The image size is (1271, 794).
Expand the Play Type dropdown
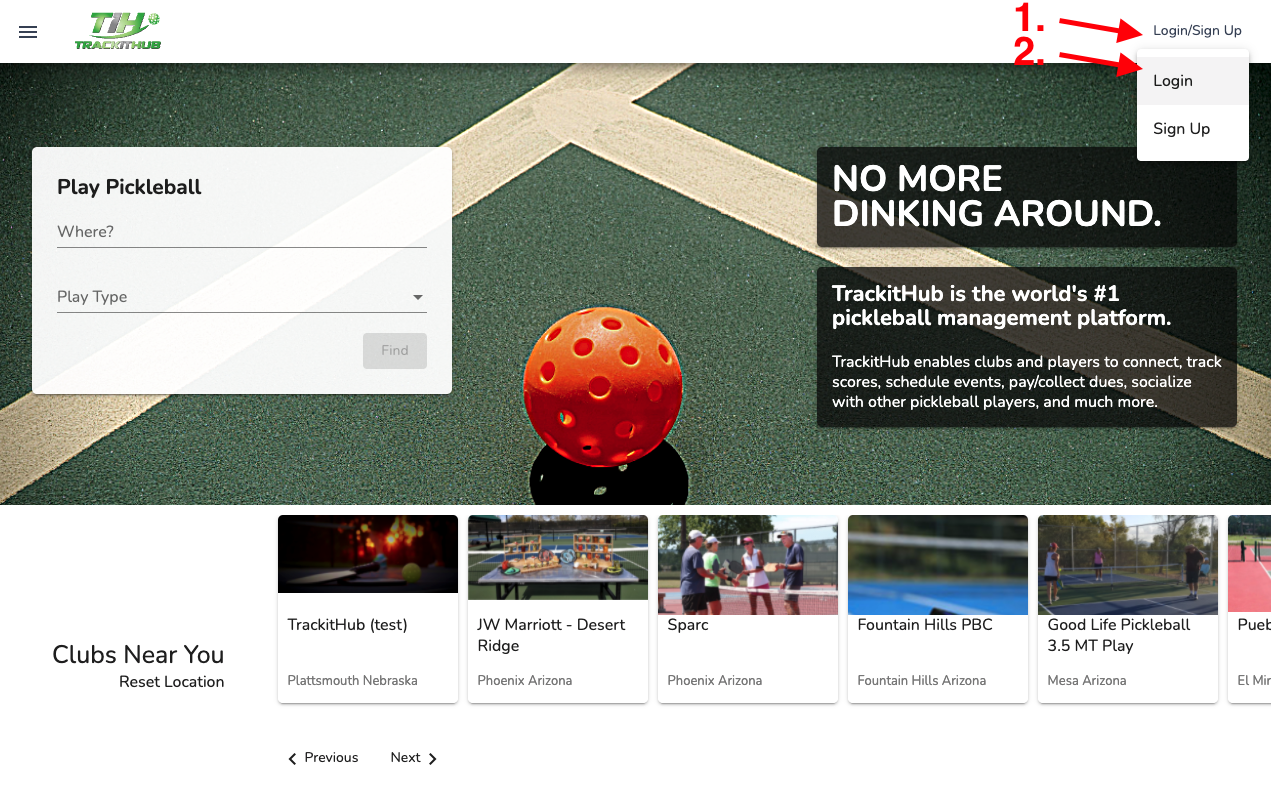(242, 297)
